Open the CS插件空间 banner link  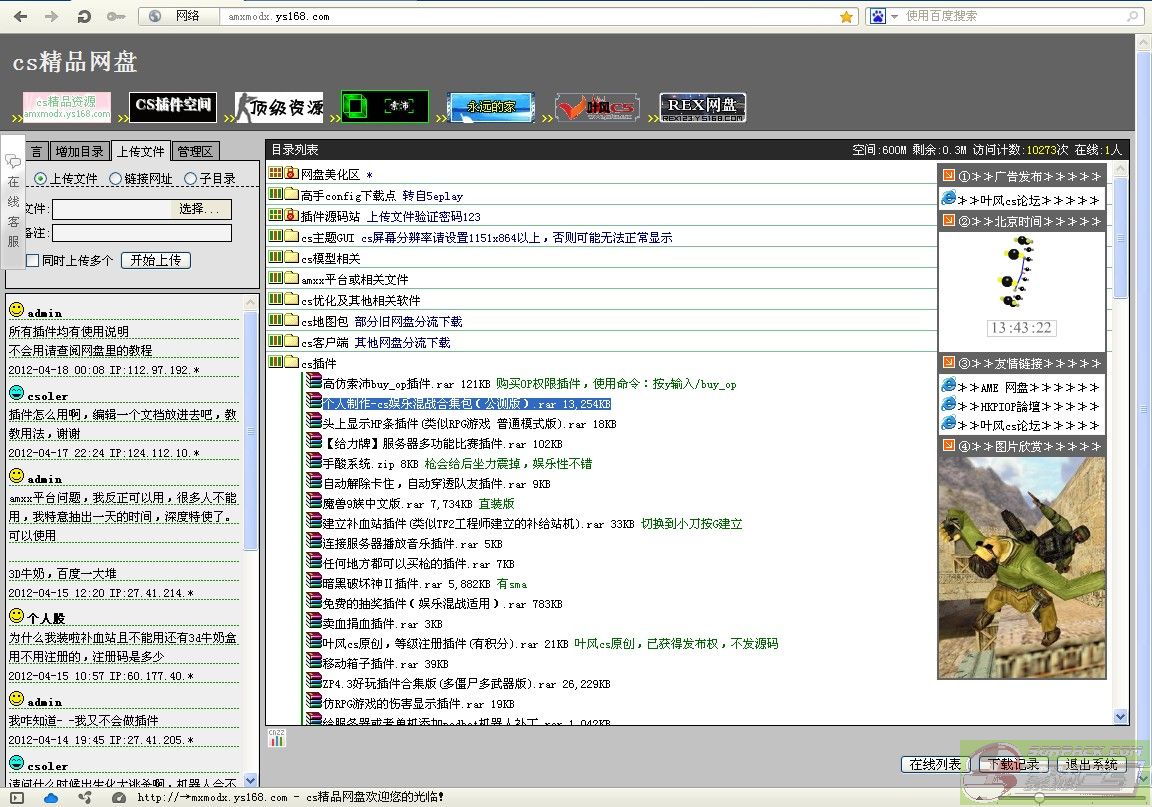pyautogui.click(x=174, y=107)
